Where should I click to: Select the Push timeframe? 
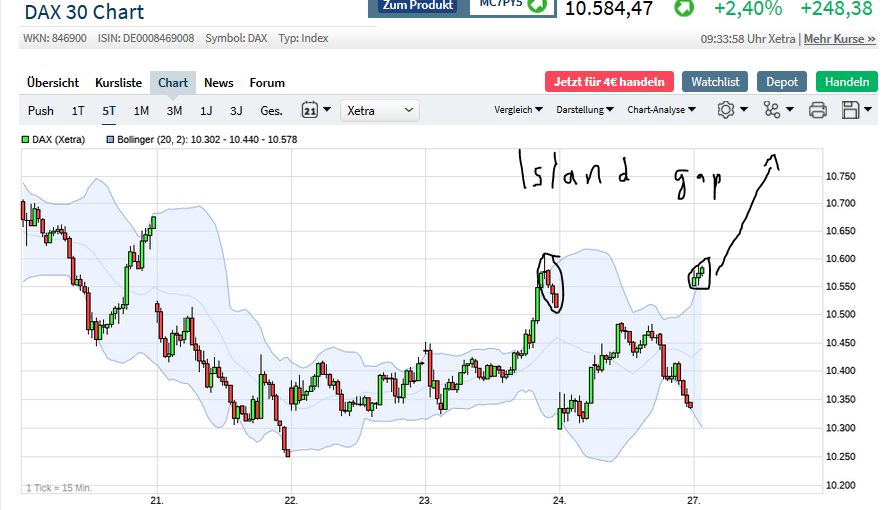(x=40, y=111)
